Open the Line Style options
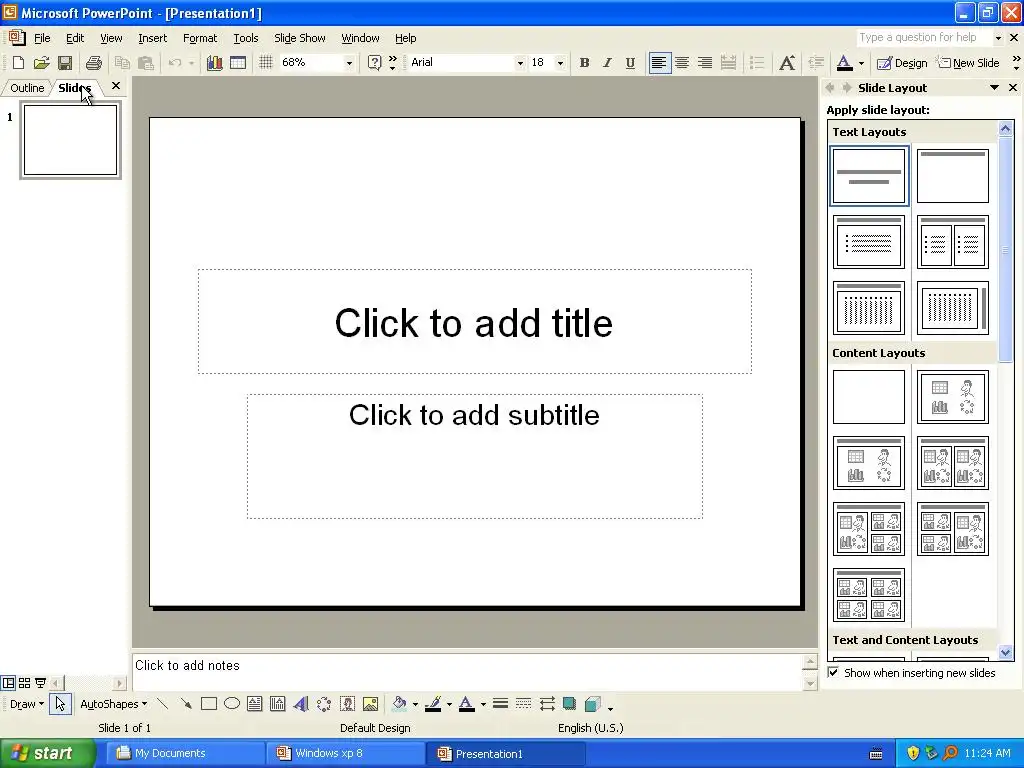 pyautogui.click(x=500, y=704)
